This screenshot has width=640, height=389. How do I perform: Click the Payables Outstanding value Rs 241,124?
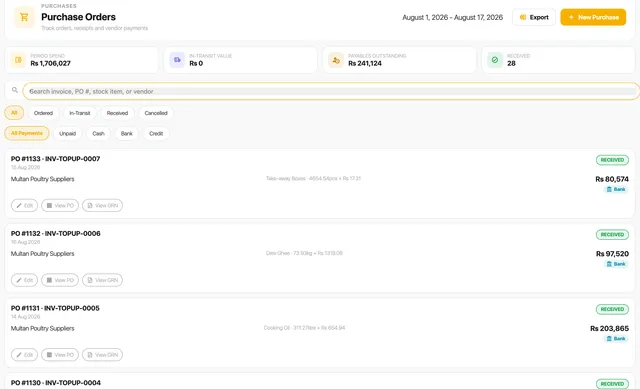[x=365, y=63]
